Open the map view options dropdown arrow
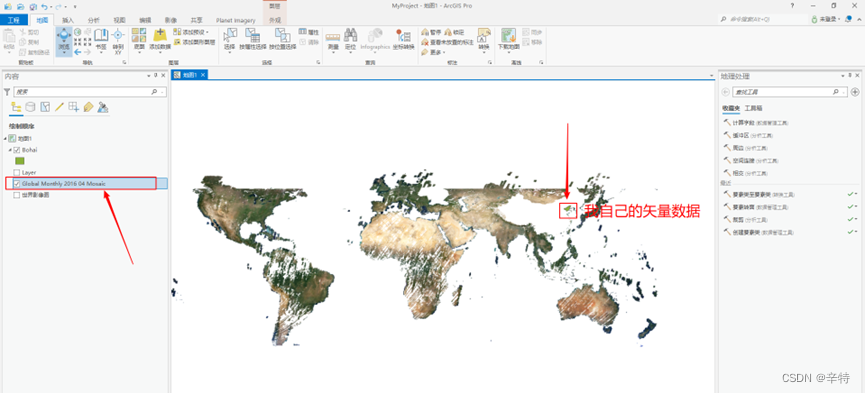Screen dimensions: 865x393 click(712, 75)
